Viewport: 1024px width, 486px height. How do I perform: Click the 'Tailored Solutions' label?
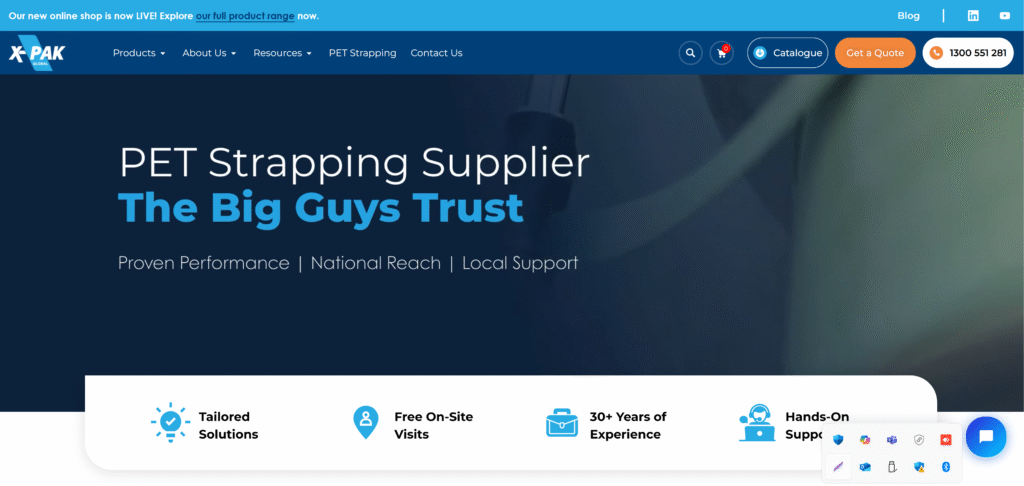[229, 425]
